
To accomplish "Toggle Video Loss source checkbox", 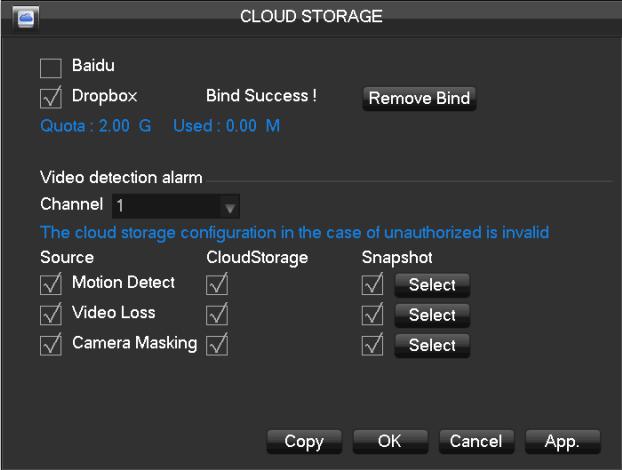I will 51,315.
